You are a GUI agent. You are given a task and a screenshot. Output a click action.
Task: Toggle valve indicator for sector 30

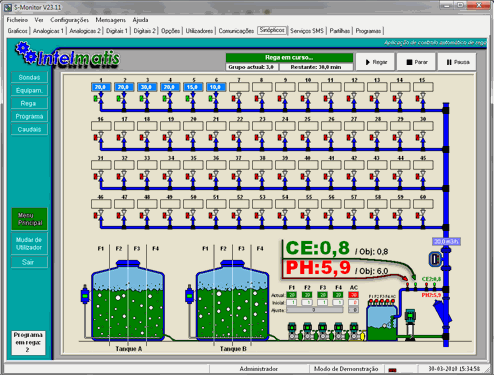(417, 137)
